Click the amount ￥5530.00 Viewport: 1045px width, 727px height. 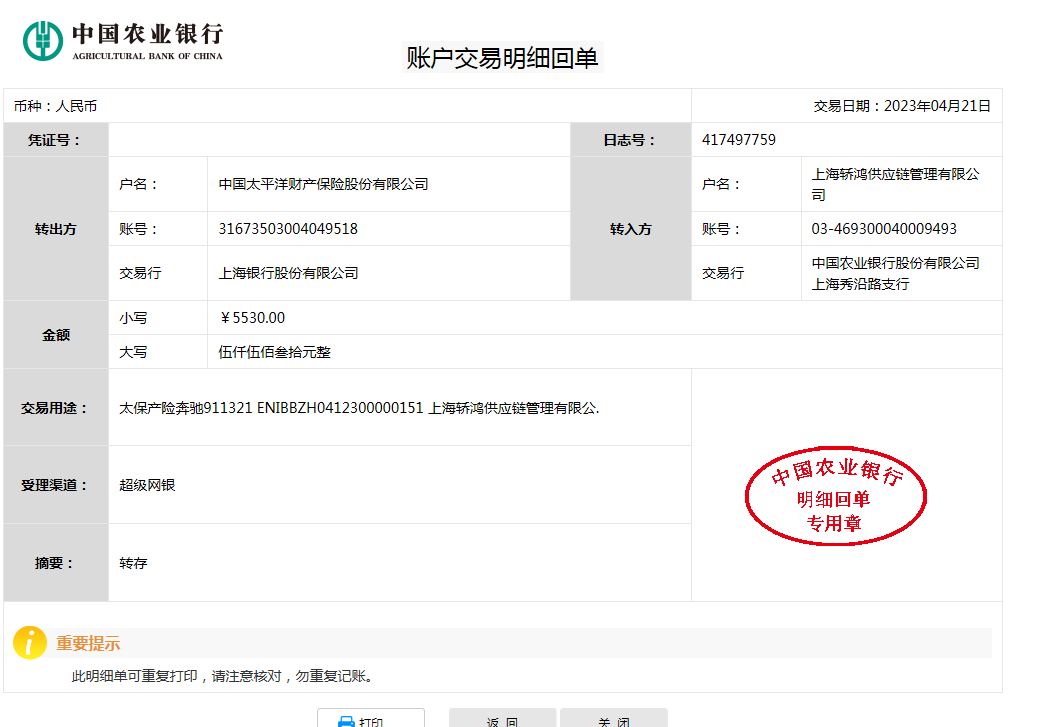[252, 318]
